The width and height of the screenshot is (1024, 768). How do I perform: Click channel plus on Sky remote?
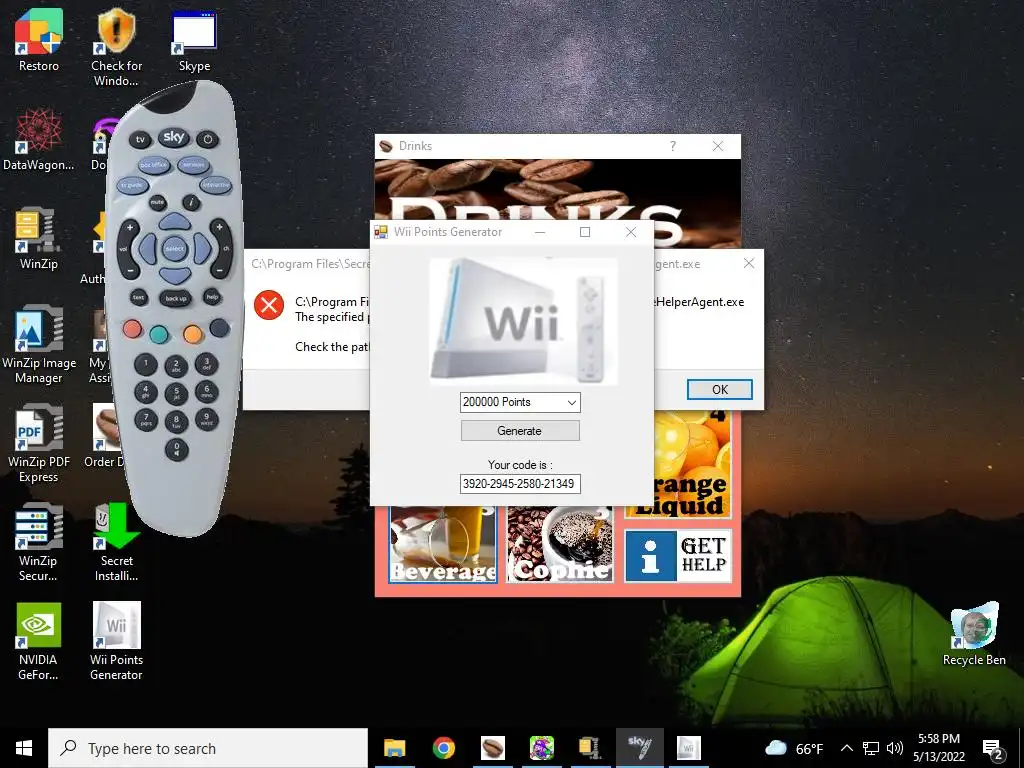tap(219, 228)
